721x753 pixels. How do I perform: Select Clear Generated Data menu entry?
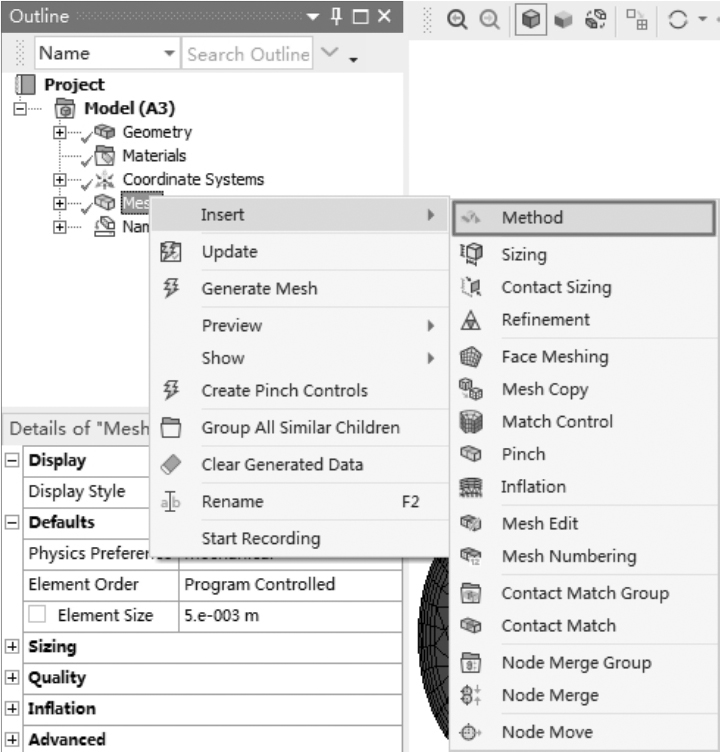[282, 465]
